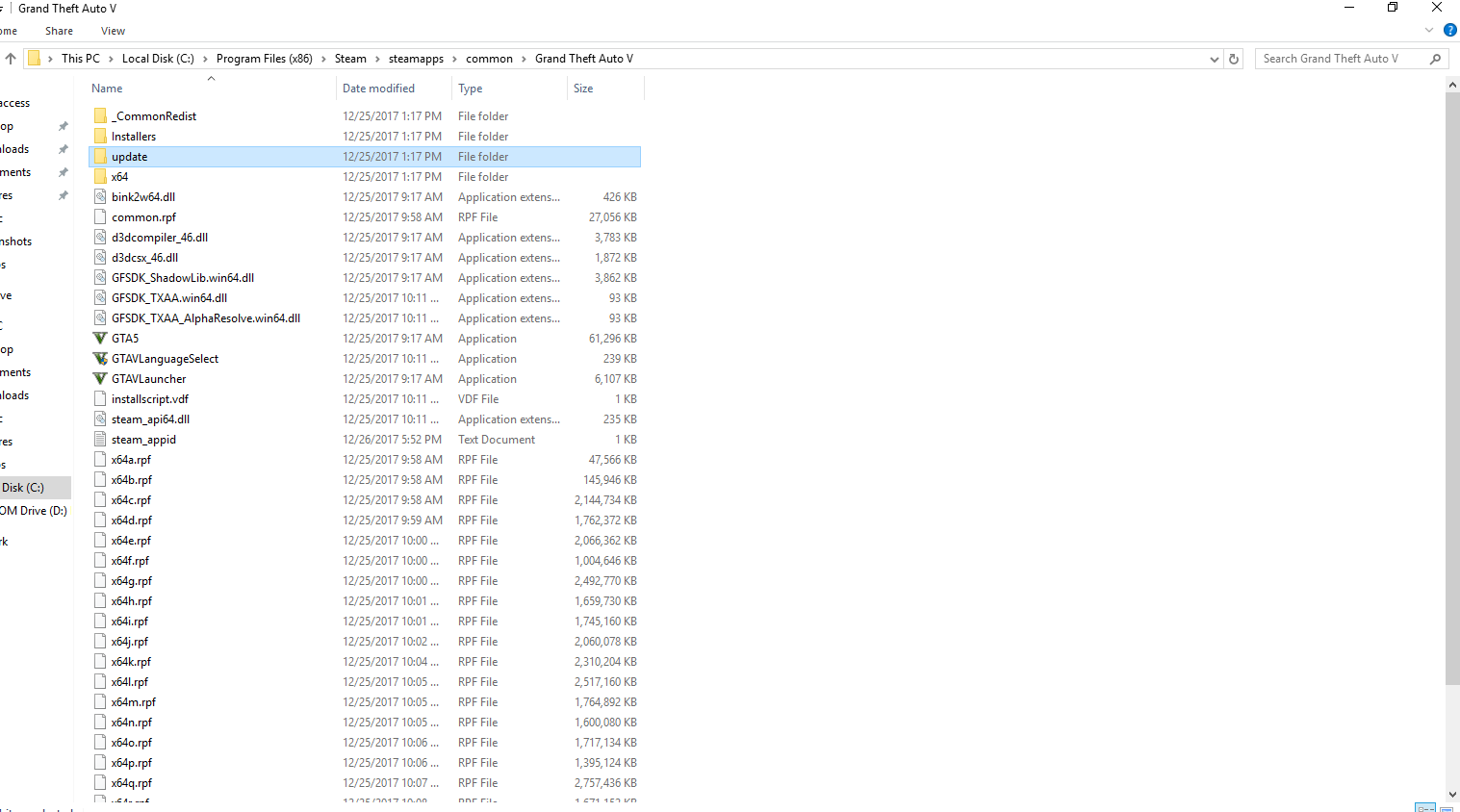Go up one folder level with the arrow

point(11,59)
